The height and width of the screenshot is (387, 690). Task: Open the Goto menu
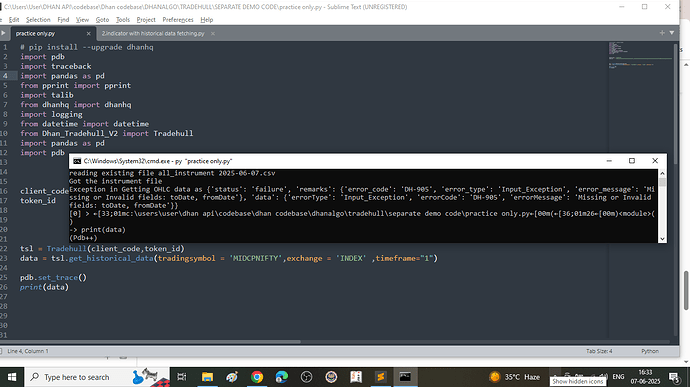(x=102, y=20)
